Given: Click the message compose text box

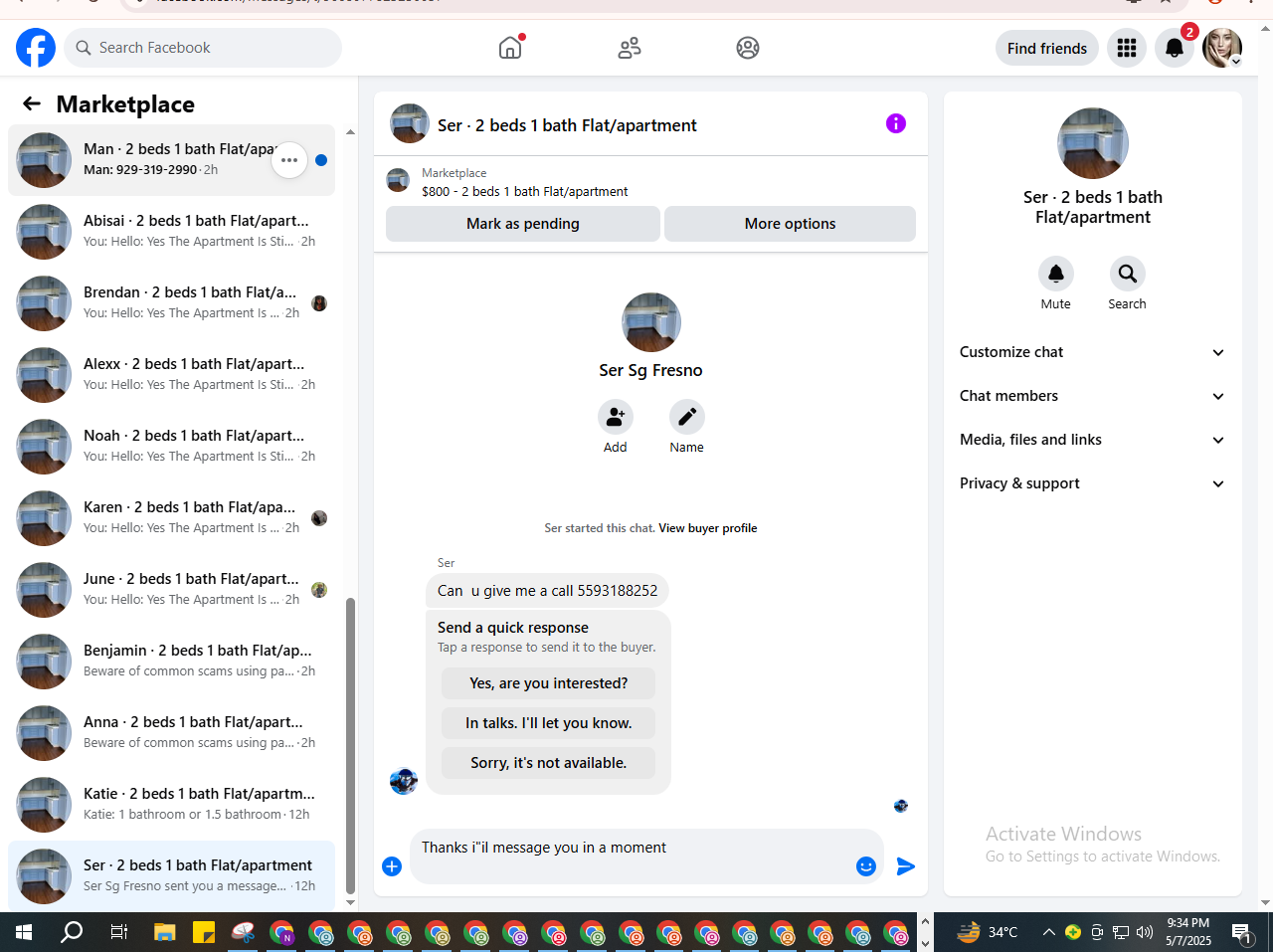Looking at the screenshot, I should click(x=633, y=856).
